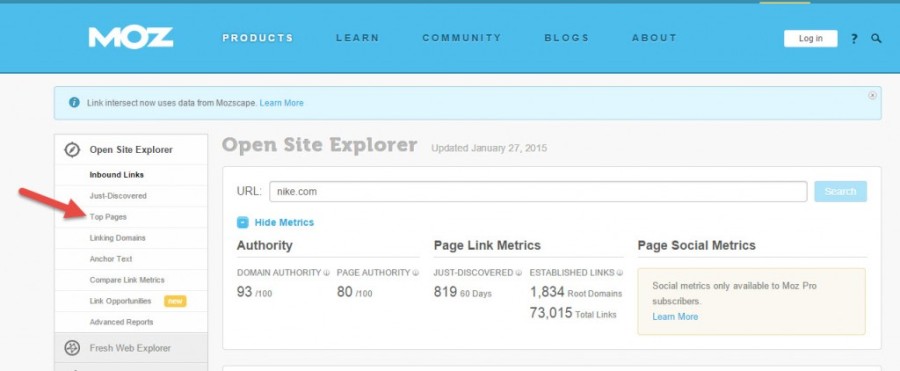Viewport: 900px width, 371px height.
Task: Click the new badge beside Link Opportunities
Action: (175, 302)
